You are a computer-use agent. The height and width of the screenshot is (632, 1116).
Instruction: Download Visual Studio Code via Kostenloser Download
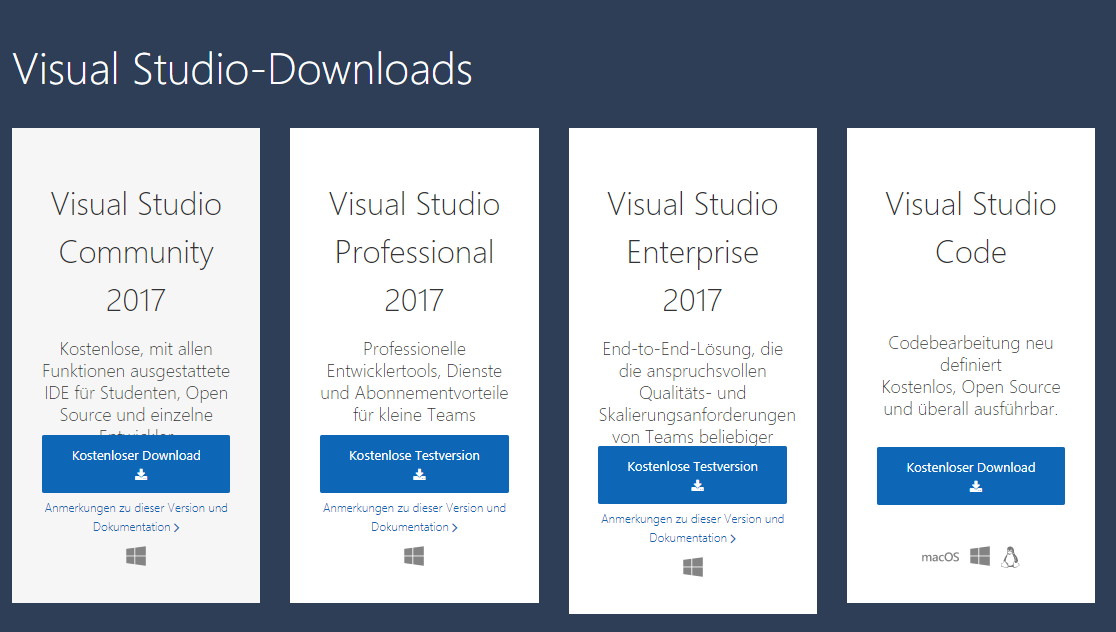971,476
